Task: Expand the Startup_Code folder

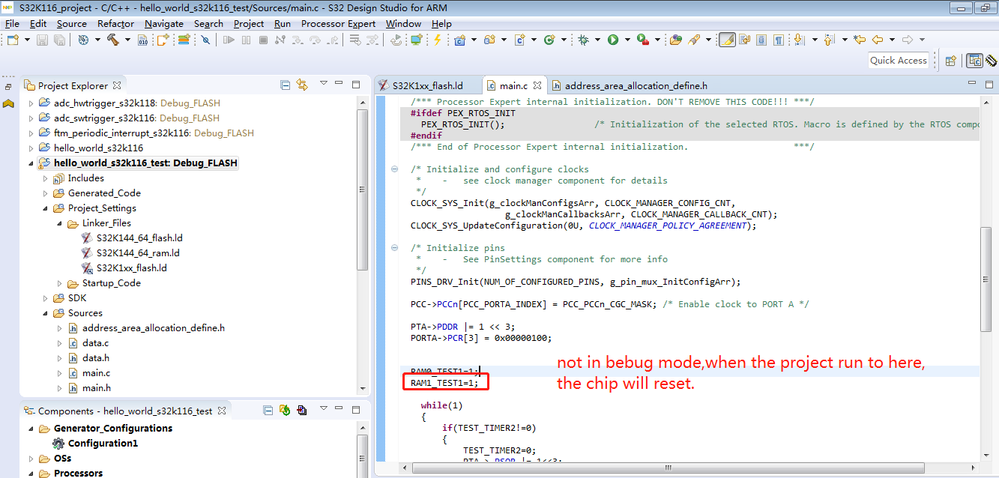Action: pos(59,283)
